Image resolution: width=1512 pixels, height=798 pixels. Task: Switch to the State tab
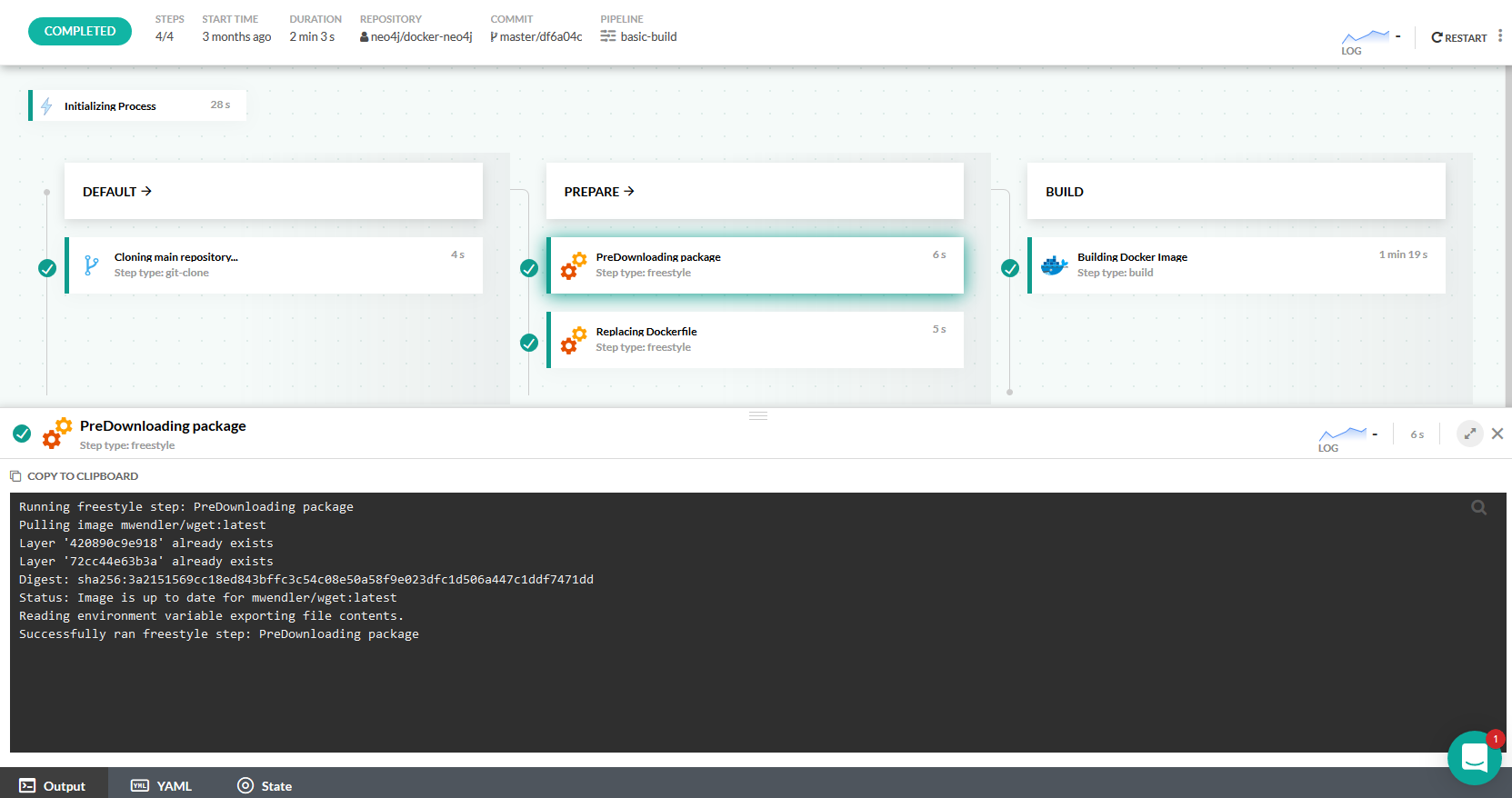(265, 786)
